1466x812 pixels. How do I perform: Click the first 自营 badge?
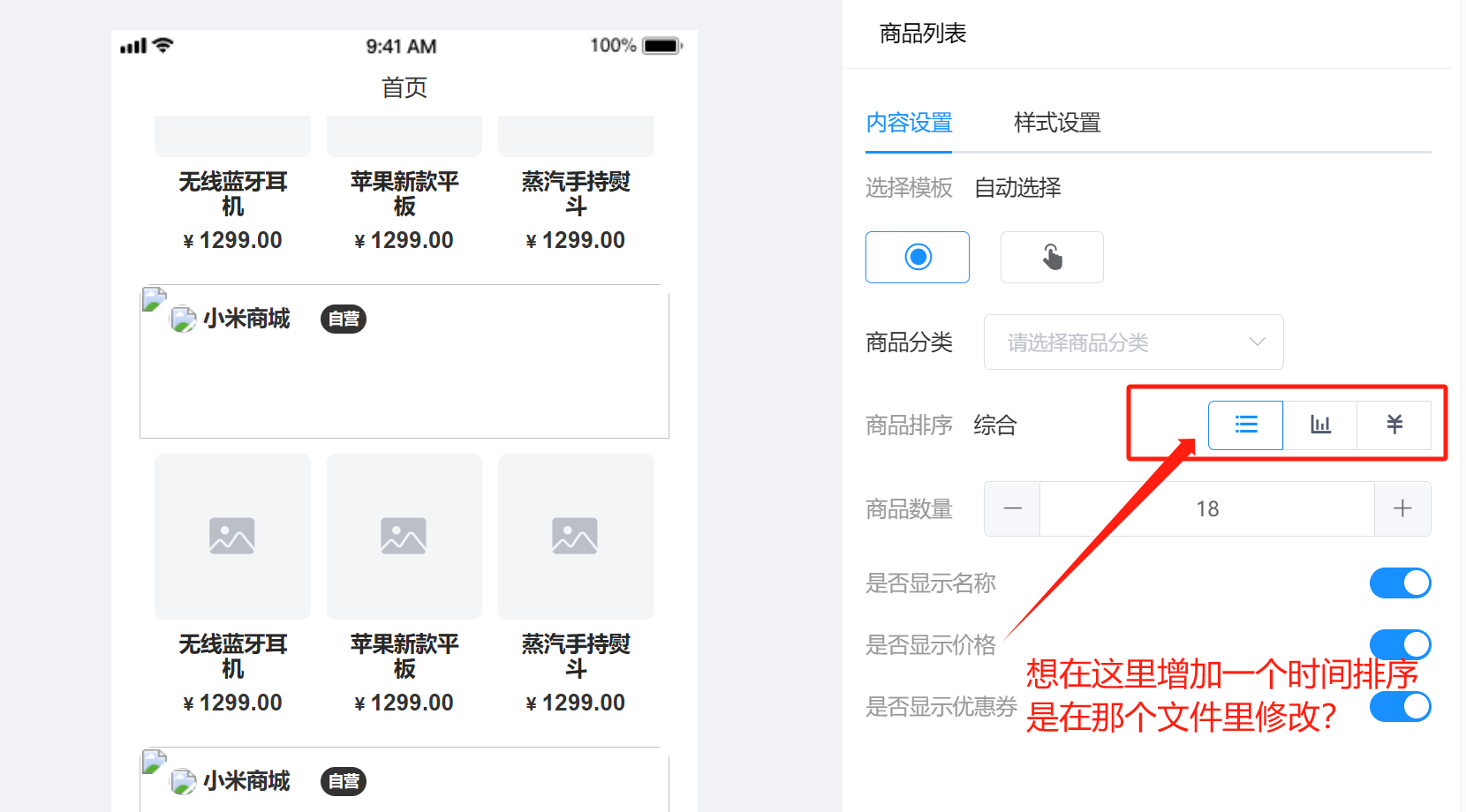click(344, 319)
